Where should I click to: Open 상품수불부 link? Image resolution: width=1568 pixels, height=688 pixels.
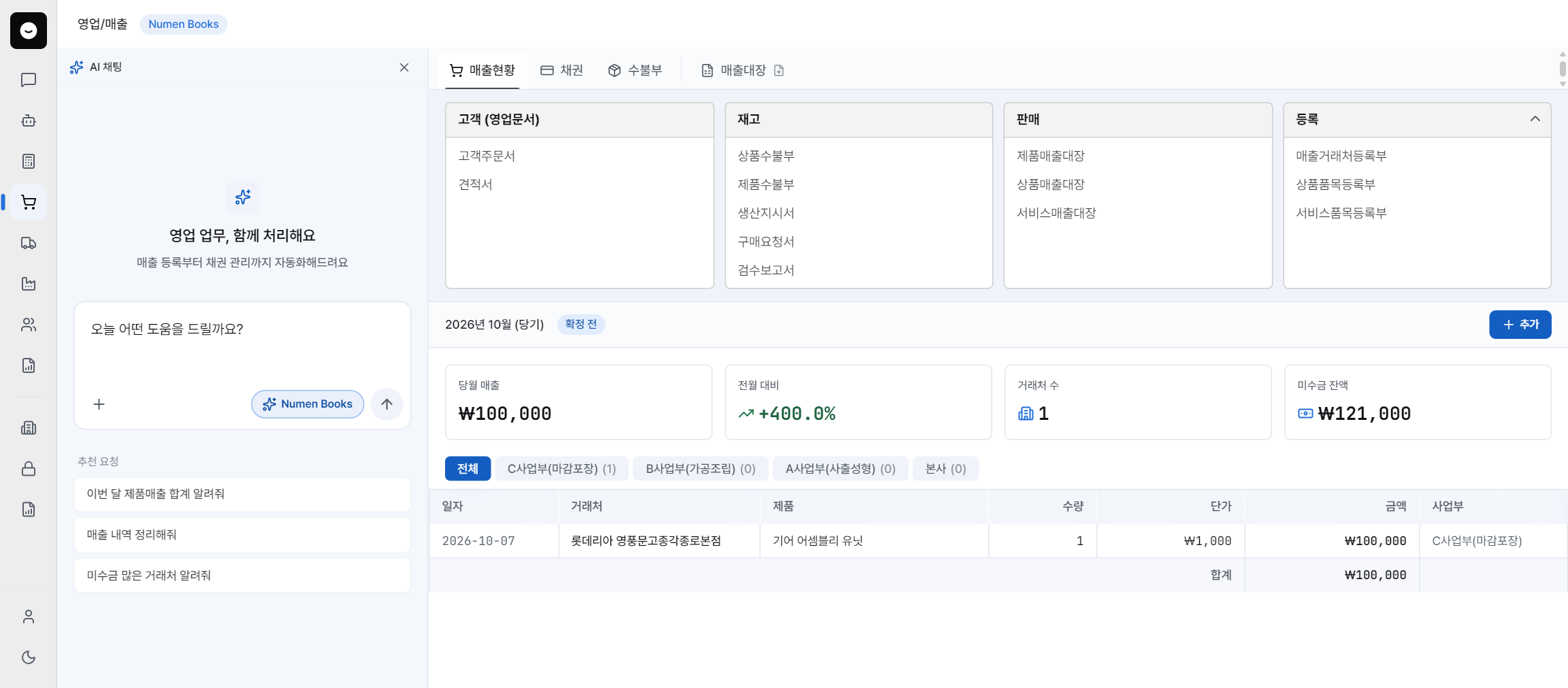[766, 156]
